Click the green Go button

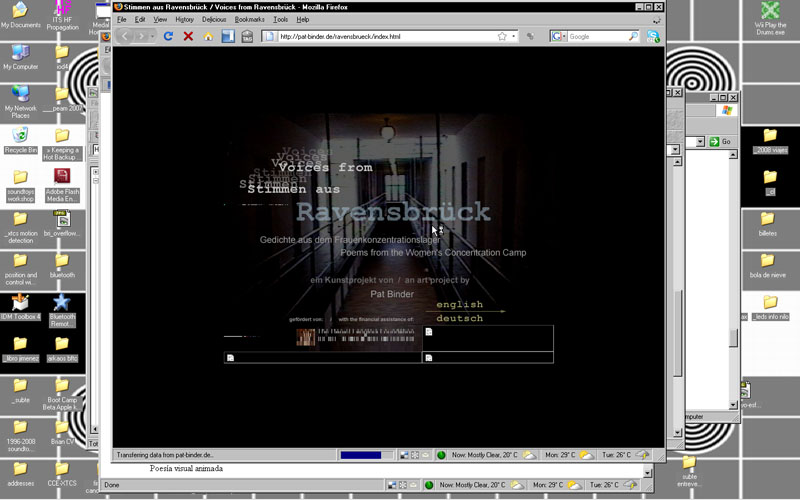(720, 142)
